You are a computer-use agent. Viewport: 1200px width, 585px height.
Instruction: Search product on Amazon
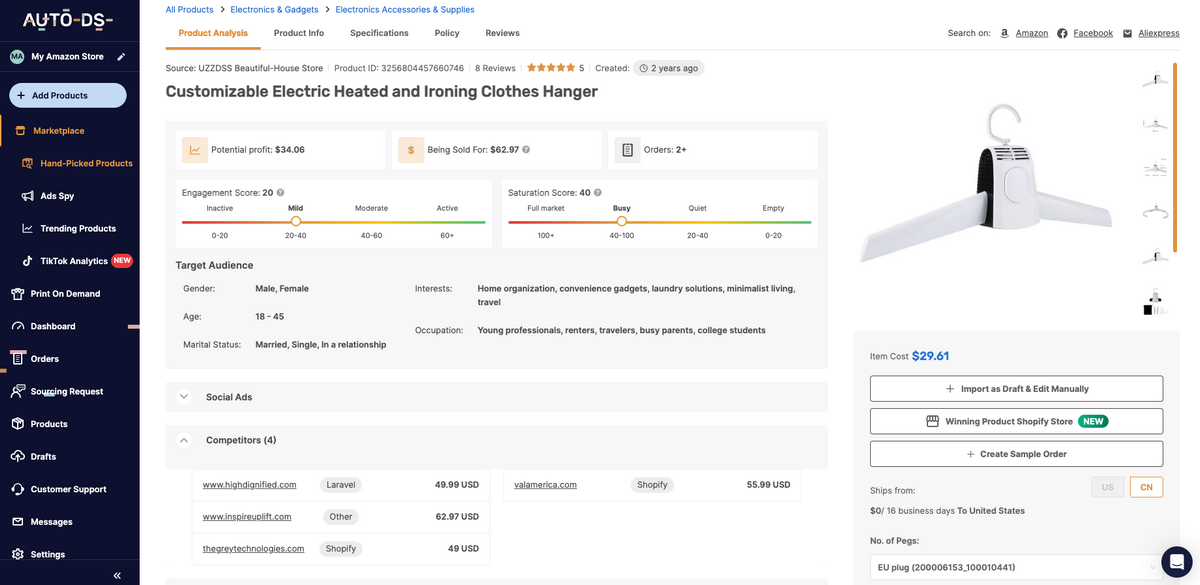1032,33
